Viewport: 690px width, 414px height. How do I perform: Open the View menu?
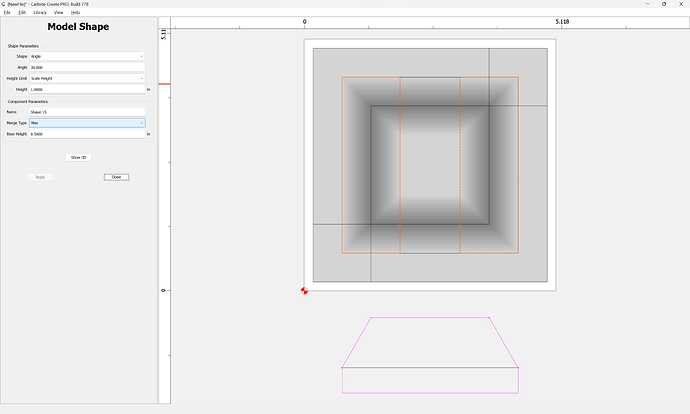[59, 12]
